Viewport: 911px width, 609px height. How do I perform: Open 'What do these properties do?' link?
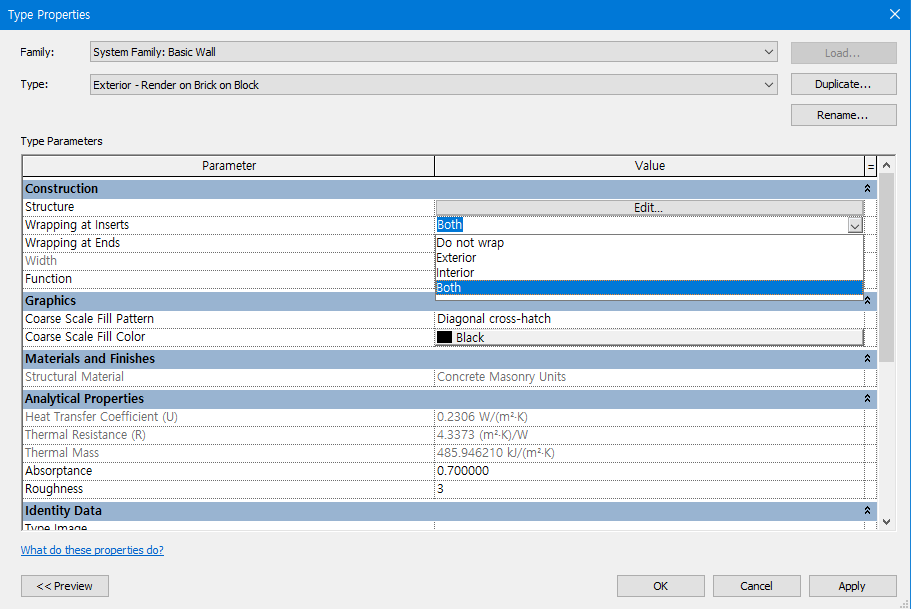92,550
